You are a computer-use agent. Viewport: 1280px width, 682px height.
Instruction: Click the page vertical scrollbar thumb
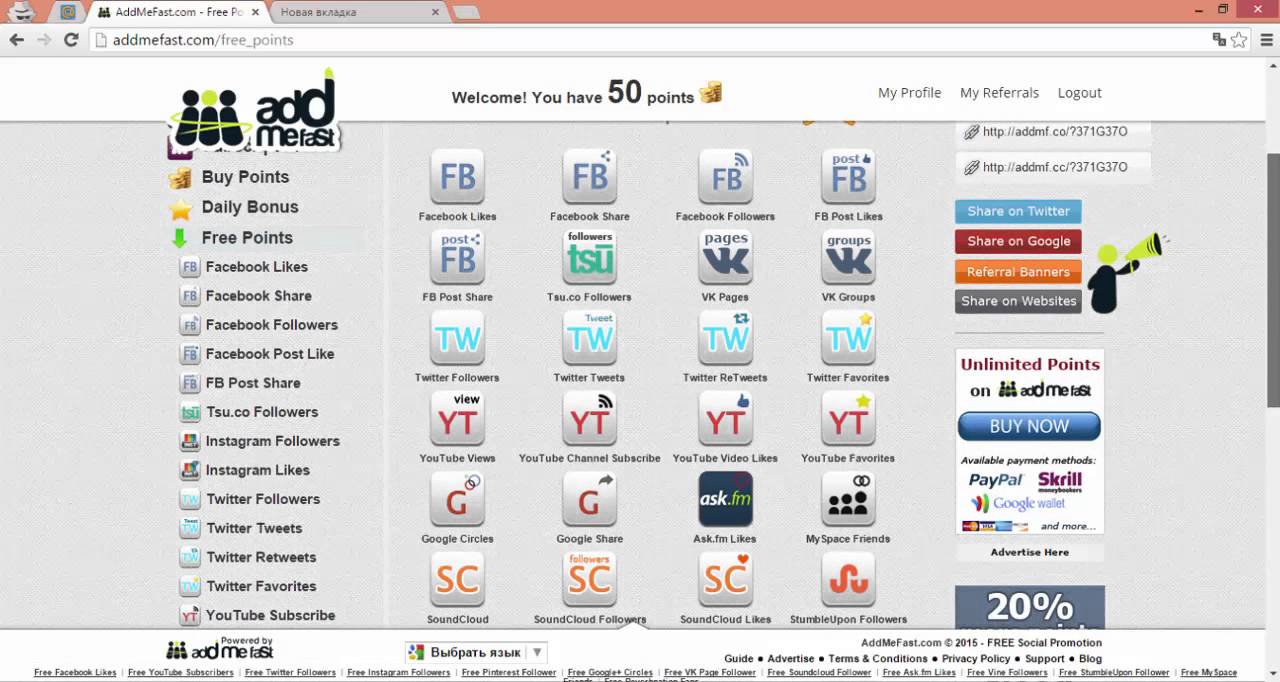point(1272,279)
